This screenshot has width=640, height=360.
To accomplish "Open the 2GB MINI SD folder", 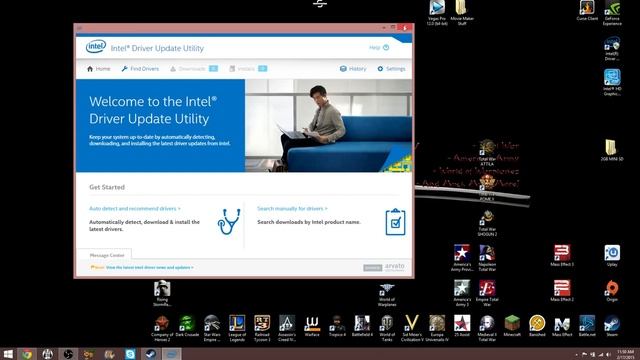I will tap(611, 150).
